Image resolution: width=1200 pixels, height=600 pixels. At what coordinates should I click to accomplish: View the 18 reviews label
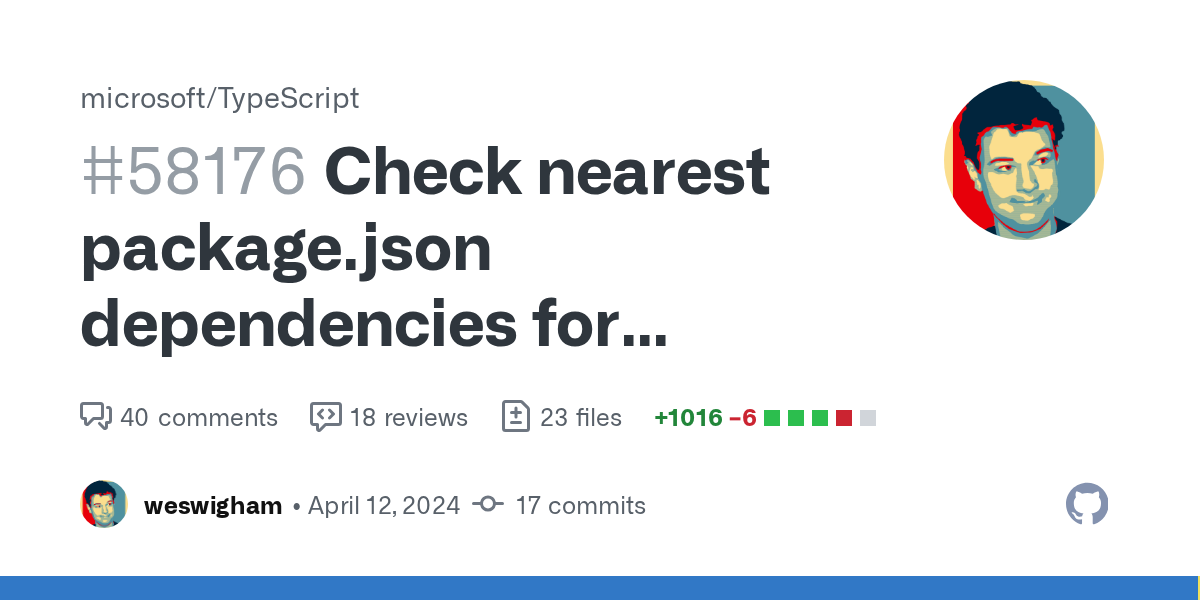tap(408, 417)
